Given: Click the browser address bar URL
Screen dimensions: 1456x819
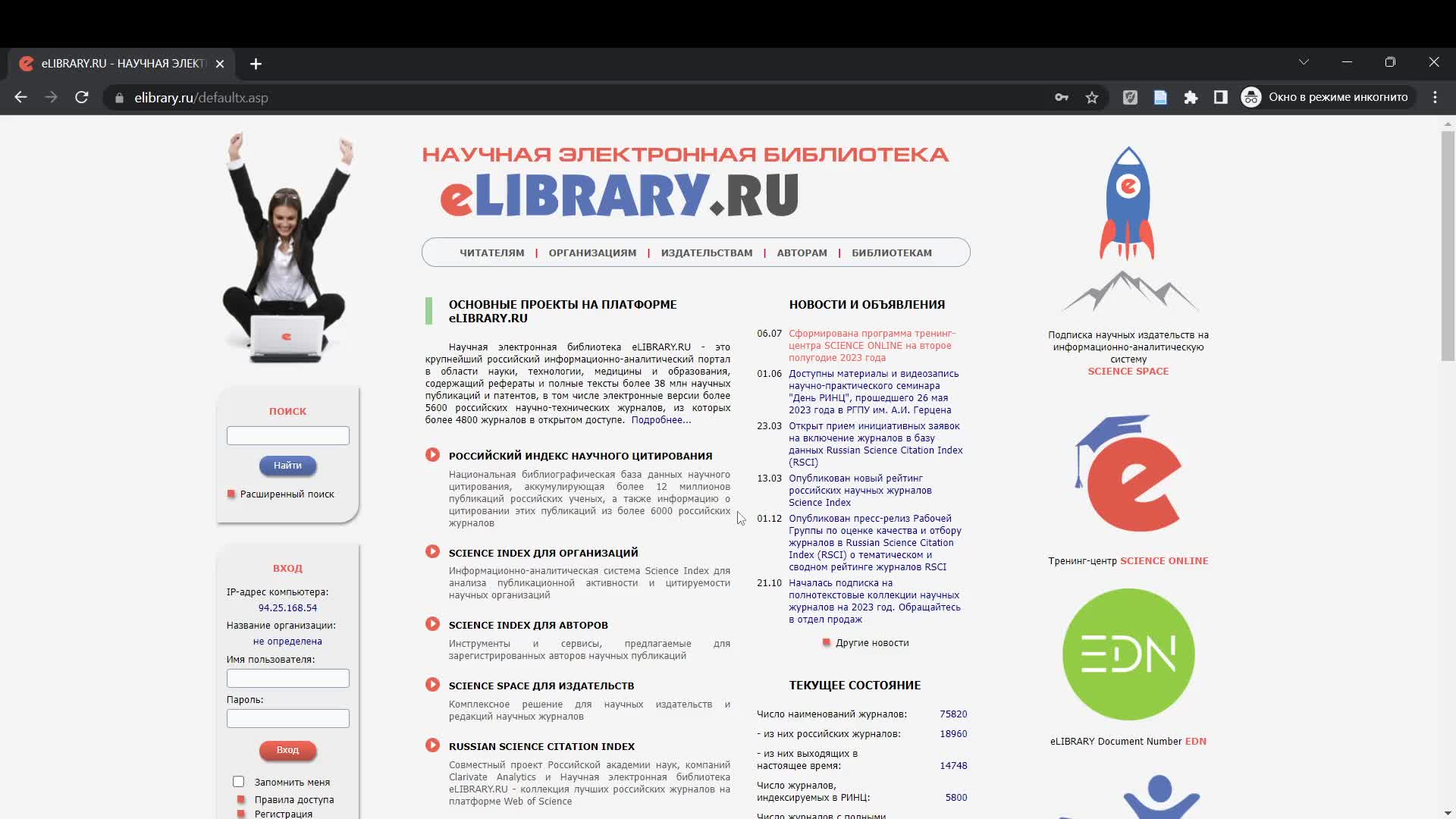Looking at the screenshot, I should (201, 98).
